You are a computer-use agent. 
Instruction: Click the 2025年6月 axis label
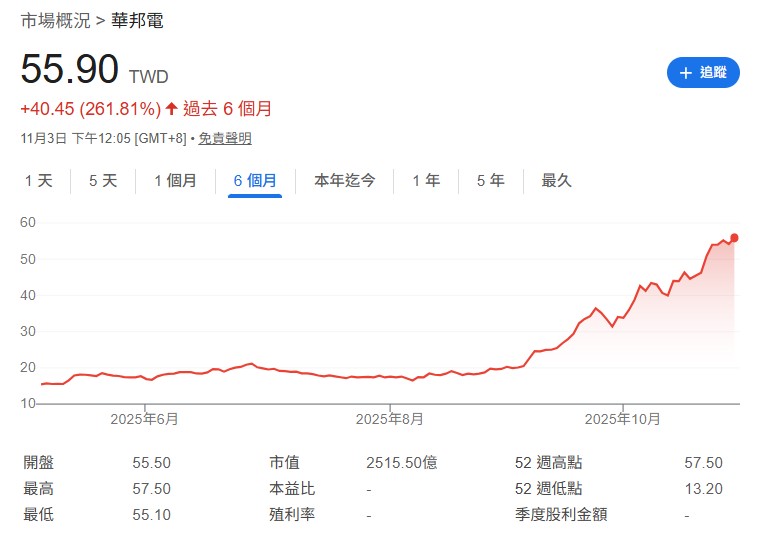click(144, 419)
